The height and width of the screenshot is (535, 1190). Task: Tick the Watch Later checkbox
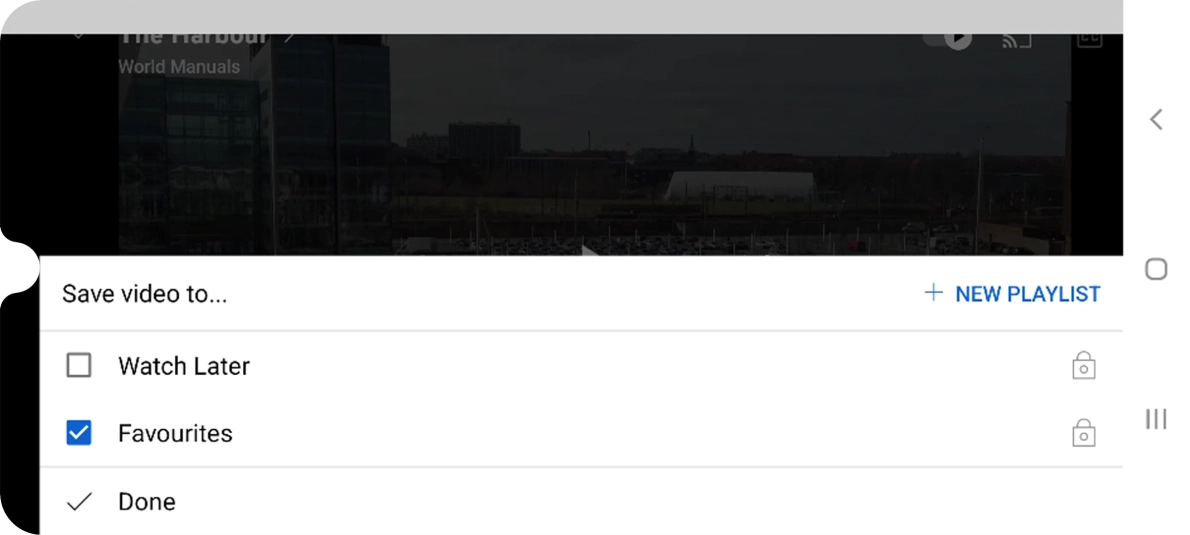[x=79, y=366]
